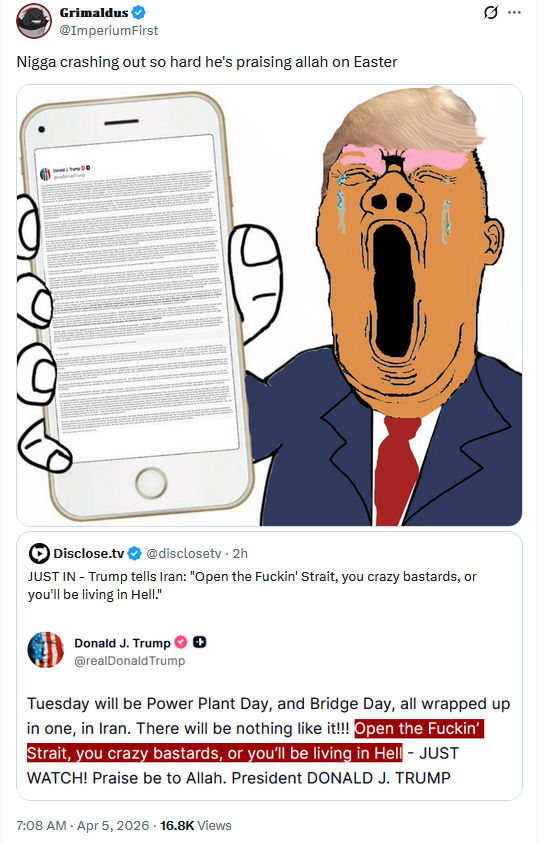Click the black square badge after the Trump name
Screen dimensions: 548x843
point(200,642)
